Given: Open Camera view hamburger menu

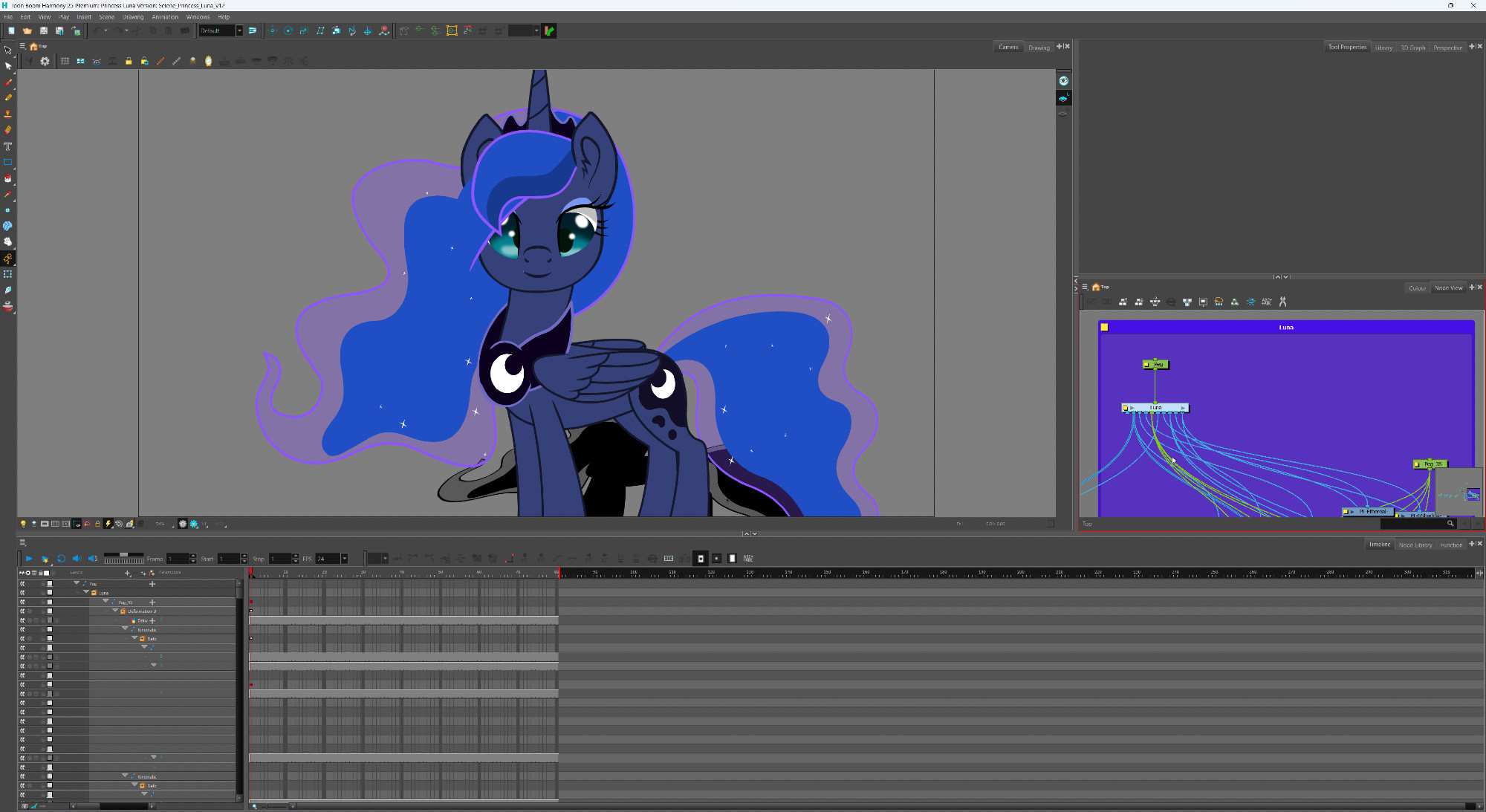Looking at the screenshot, I should (22, 46).
